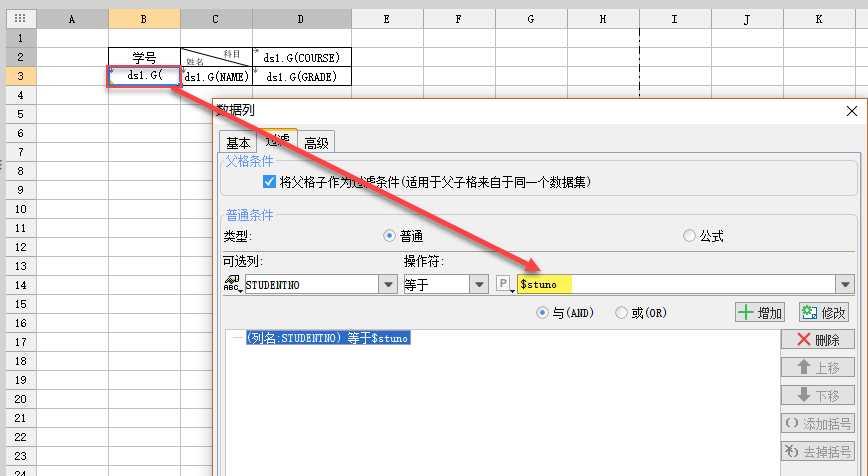
Task: Select row 17 header
Action: pos(20,342)
